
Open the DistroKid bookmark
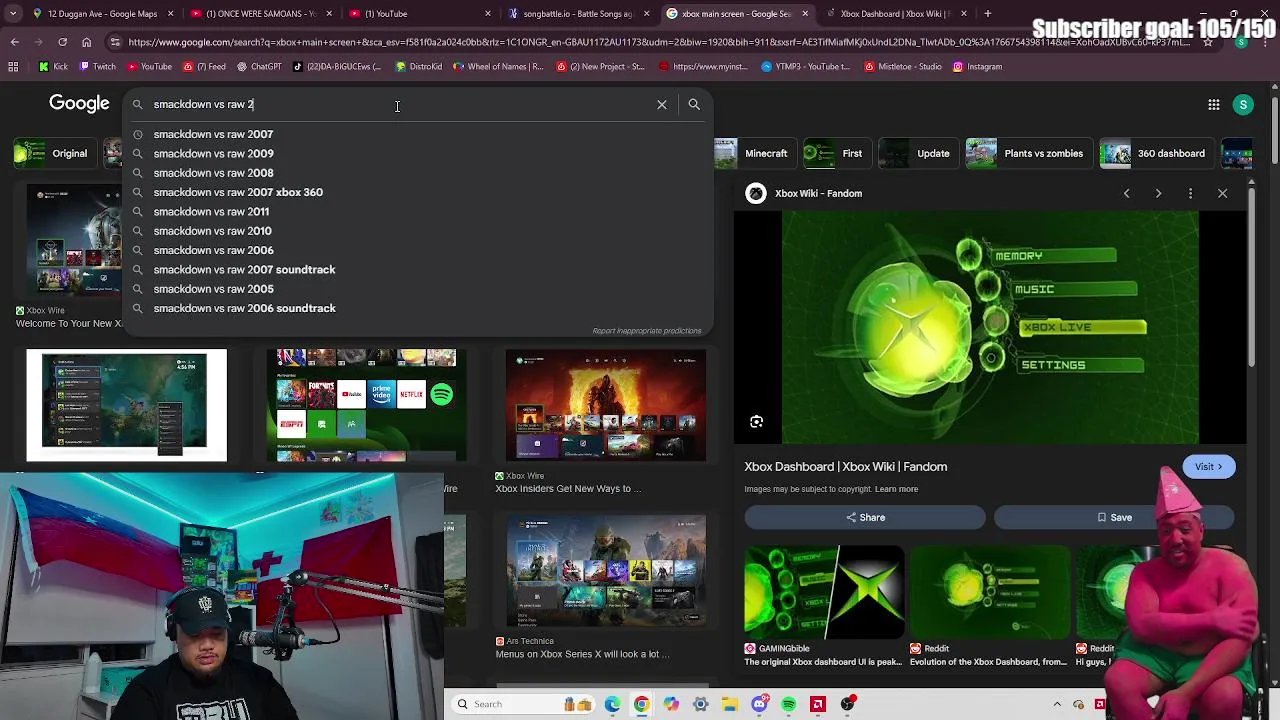[418, 67]
